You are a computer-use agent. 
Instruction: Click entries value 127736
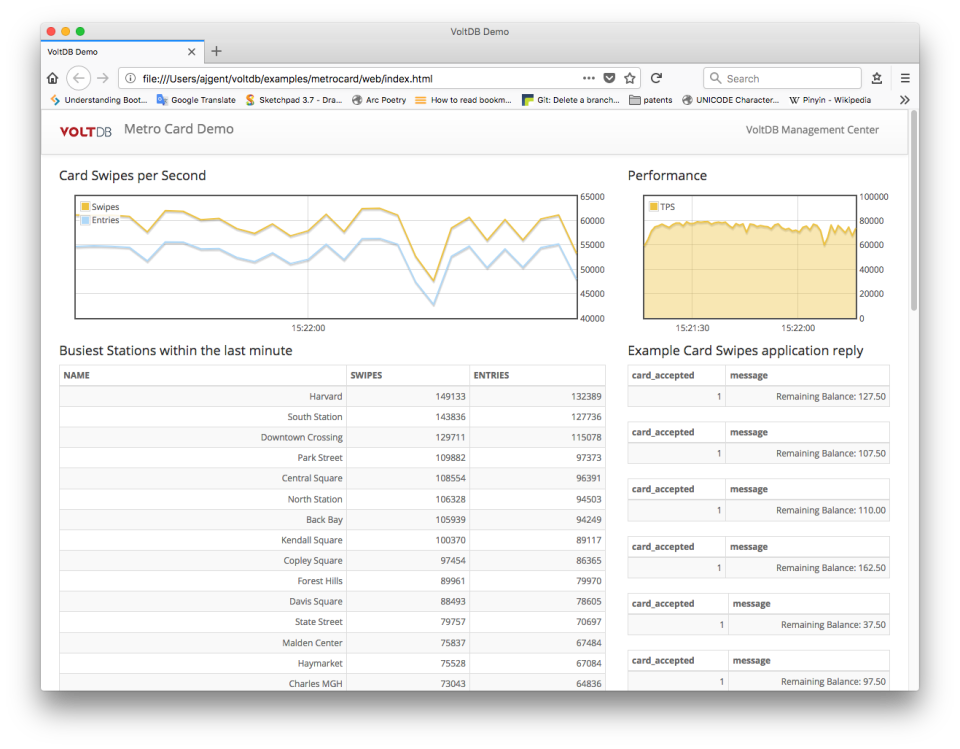tap(586, 416)
